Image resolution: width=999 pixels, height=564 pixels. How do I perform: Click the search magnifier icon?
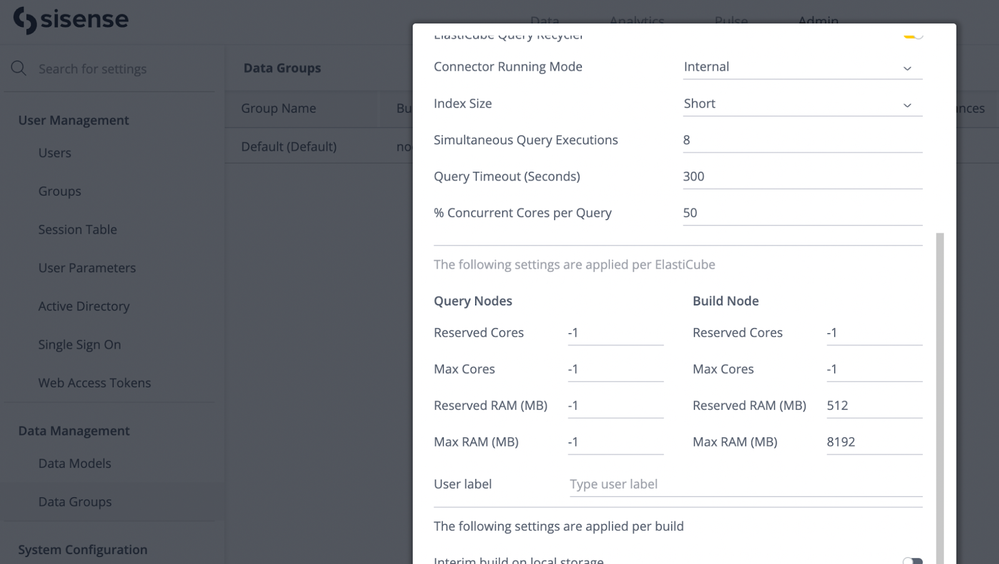19,68
